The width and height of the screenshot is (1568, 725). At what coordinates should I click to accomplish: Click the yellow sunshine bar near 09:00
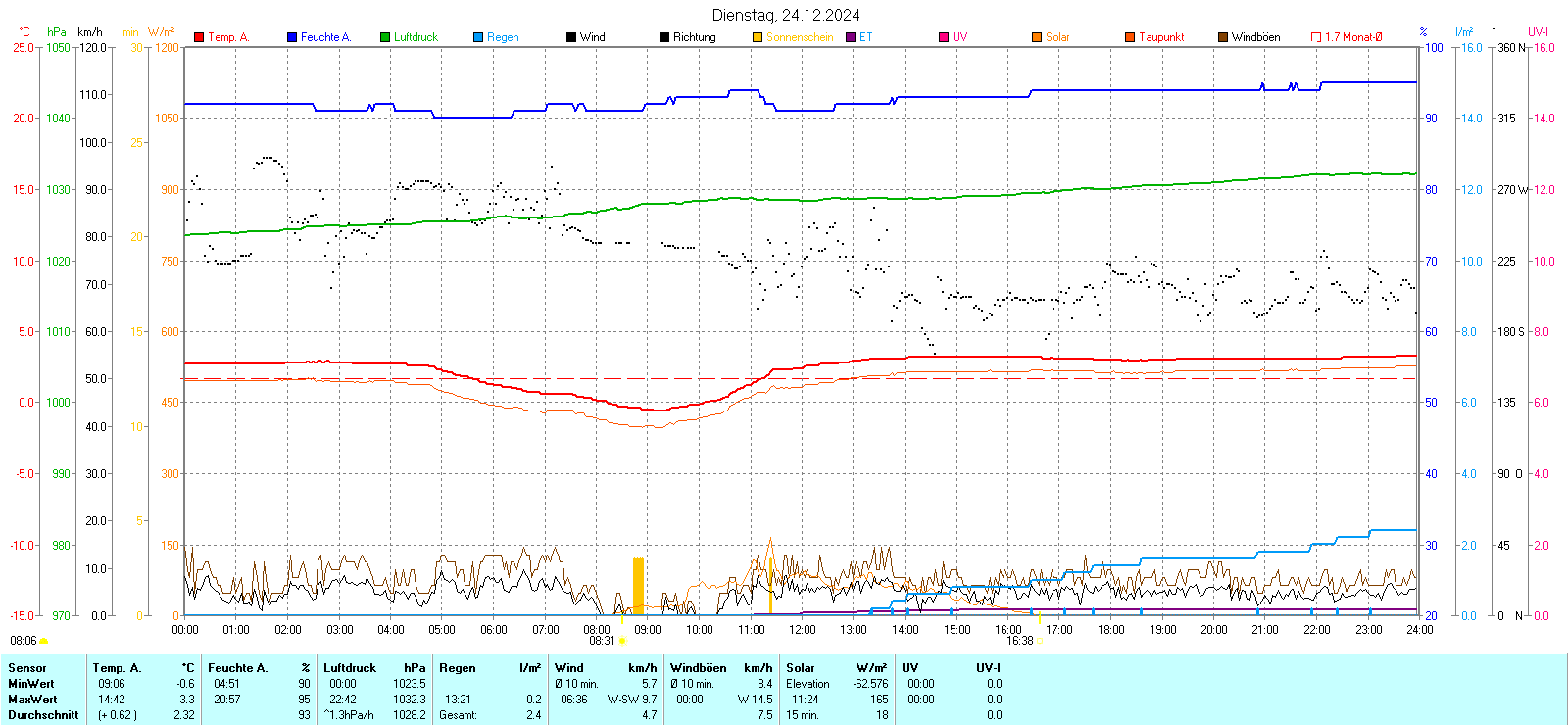pyautogui.click(x=638, y=586)
